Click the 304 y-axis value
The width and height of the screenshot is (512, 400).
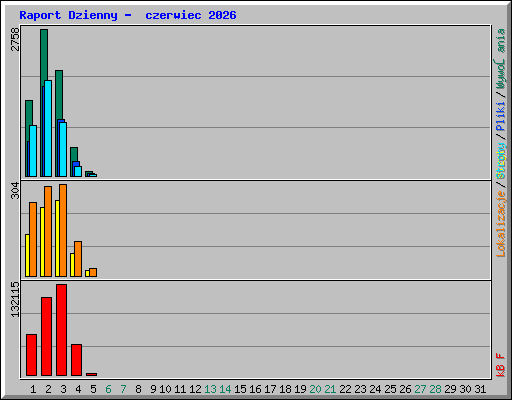tap(15, 190)
